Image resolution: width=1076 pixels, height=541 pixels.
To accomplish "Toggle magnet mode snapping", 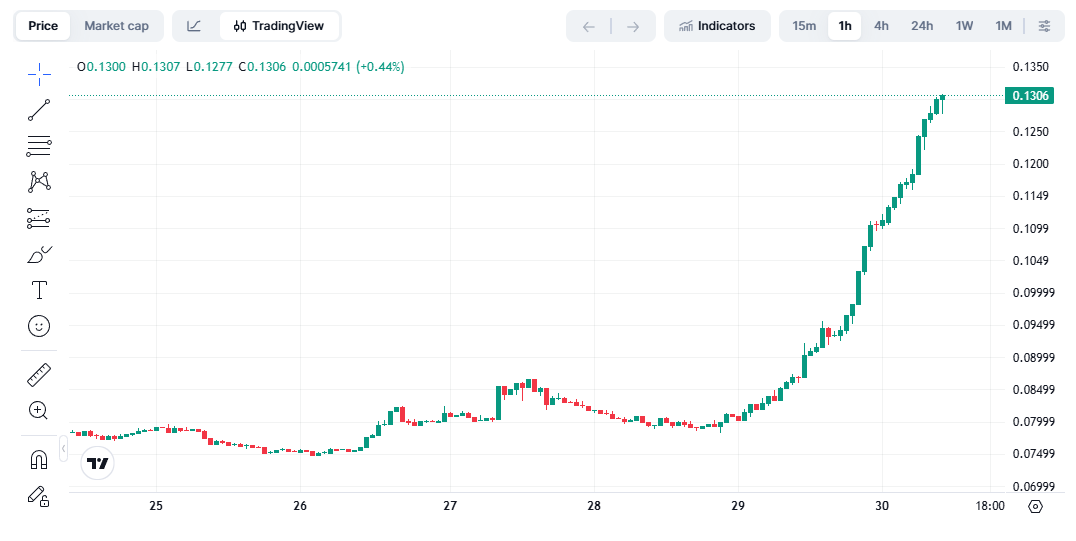I will click(x=39, y=460).
